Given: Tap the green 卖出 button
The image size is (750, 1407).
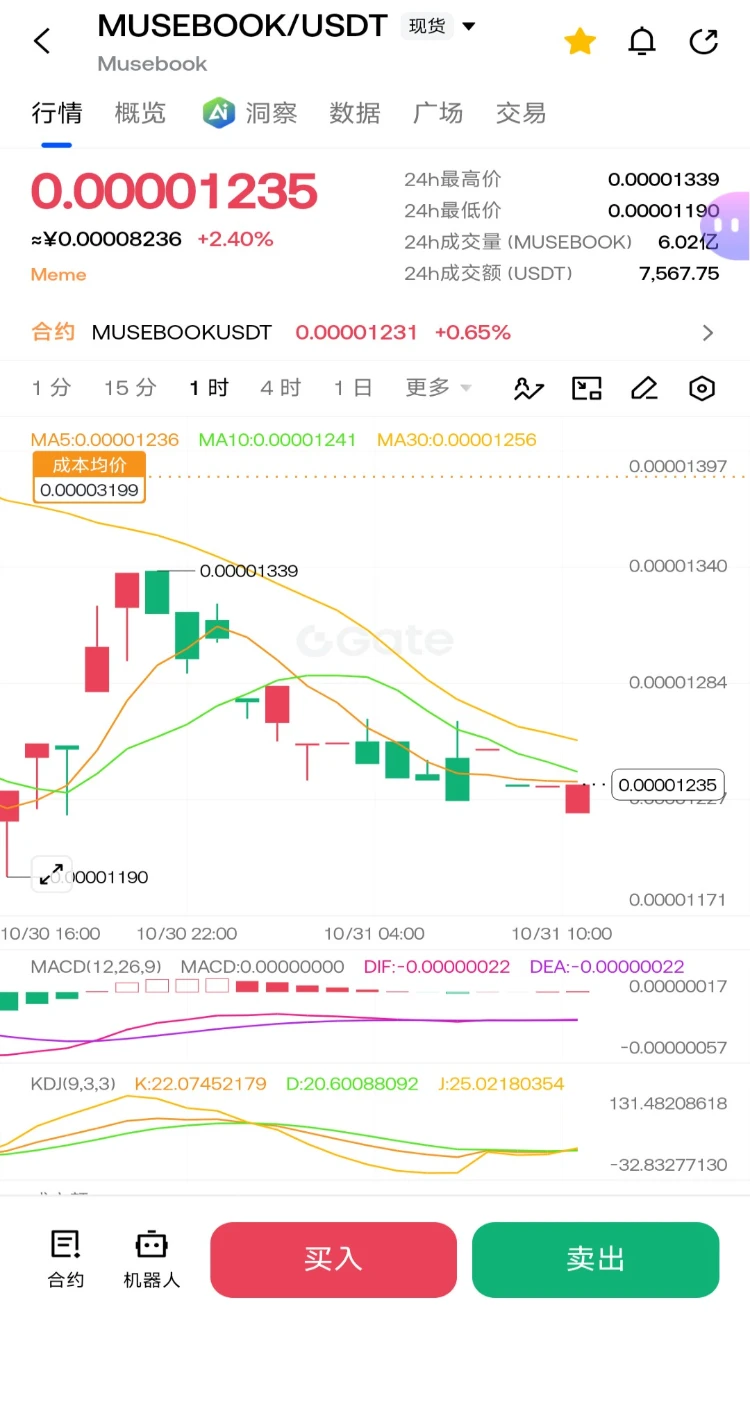Looking at the screenshot, I should pyautogui.click(x=595, y=1260).
